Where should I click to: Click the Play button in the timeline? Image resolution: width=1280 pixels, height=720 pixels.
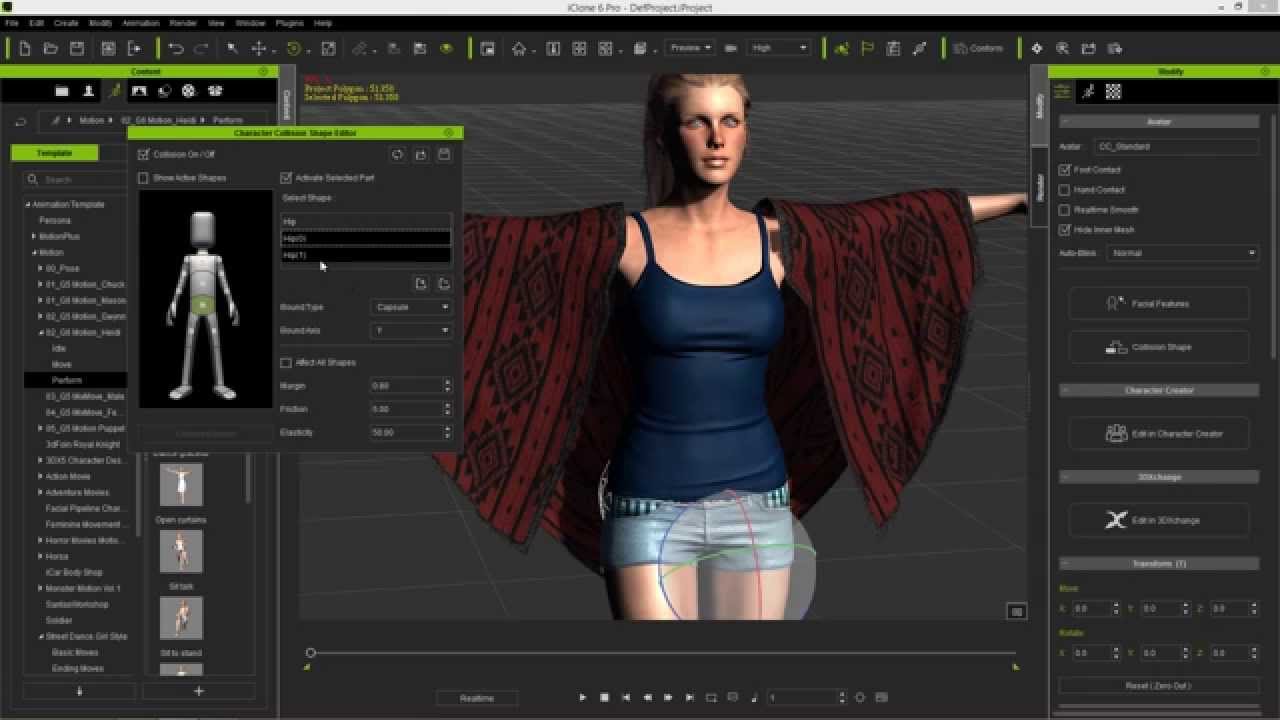[583, 697]
